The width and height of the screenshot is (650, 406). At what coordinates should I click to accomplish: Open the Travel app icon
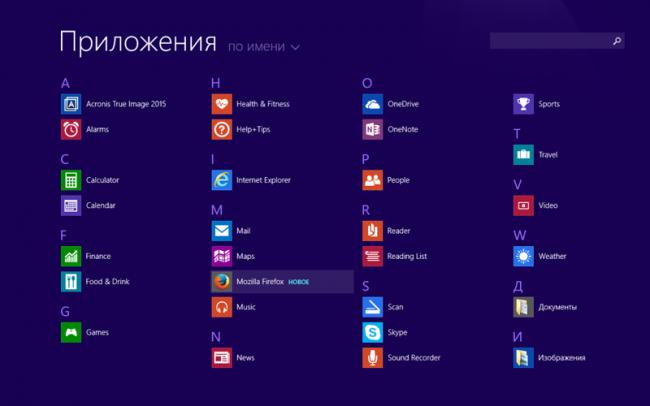coord(523,155)
